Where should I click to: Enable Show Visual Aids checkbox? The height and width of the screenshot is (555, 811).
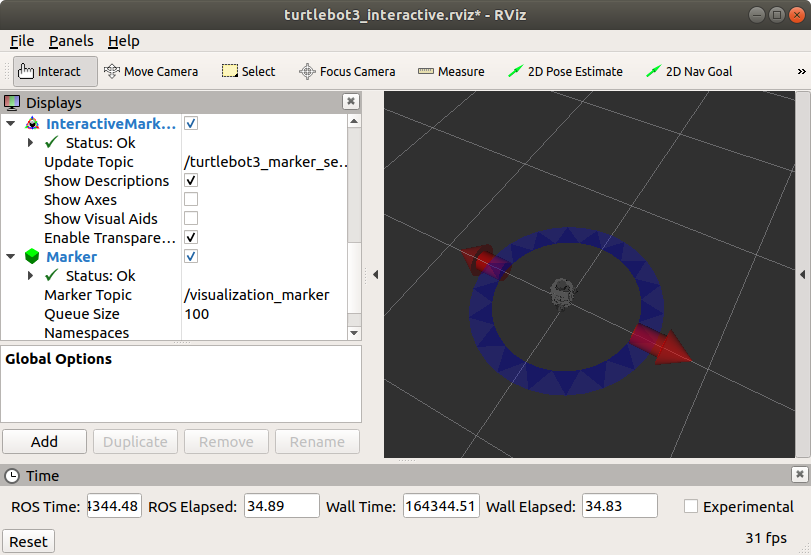(x=191, y=219)
